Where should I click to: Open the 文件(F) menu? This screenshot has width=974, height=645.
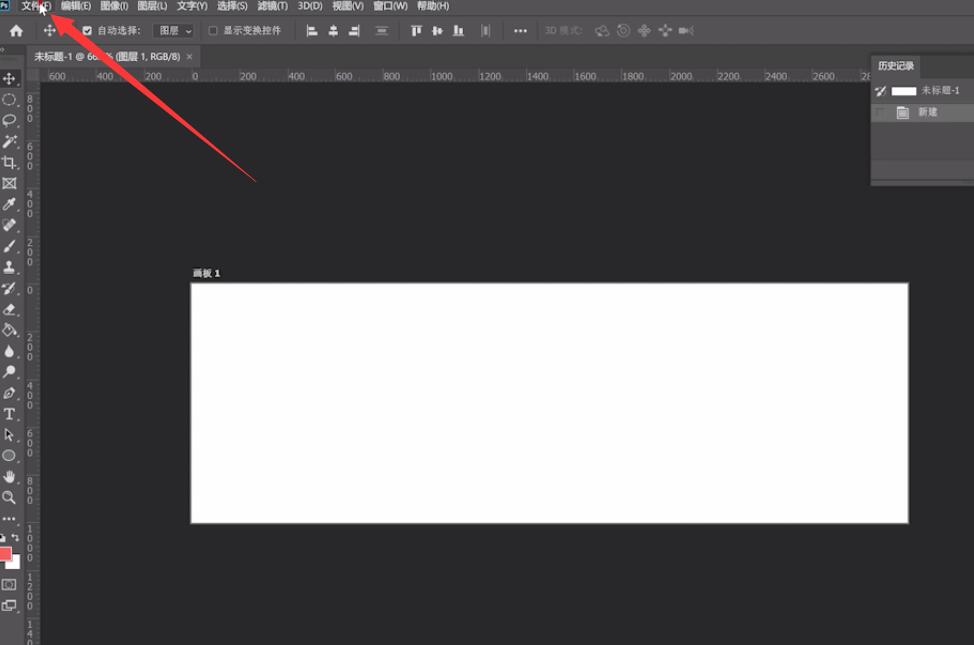(x=36, y=6)
